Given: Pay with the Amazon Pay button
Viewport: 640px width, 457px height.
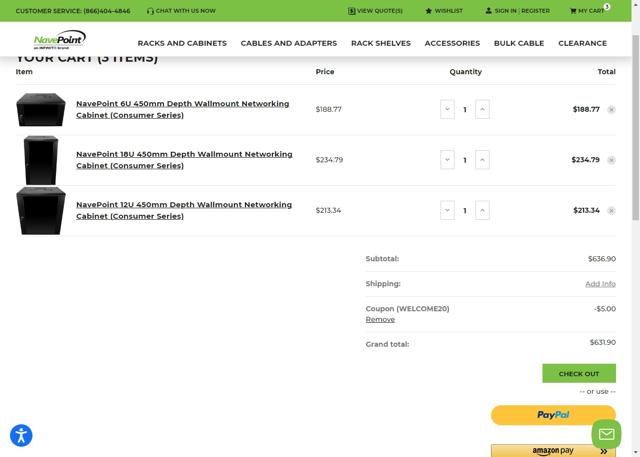Looking at the screenshot, I should [x=553, y=450].
